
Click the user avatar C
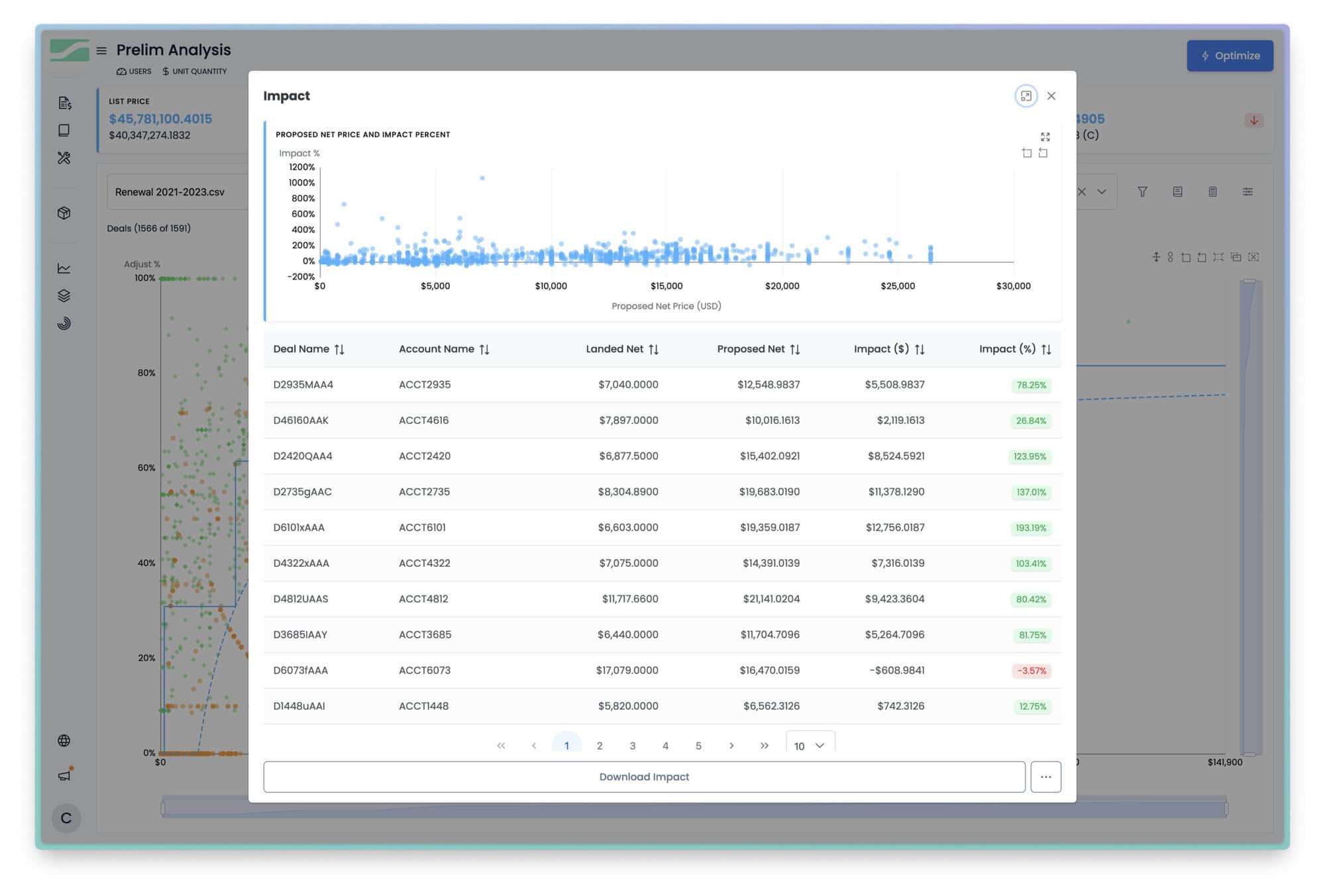point(66,818)
